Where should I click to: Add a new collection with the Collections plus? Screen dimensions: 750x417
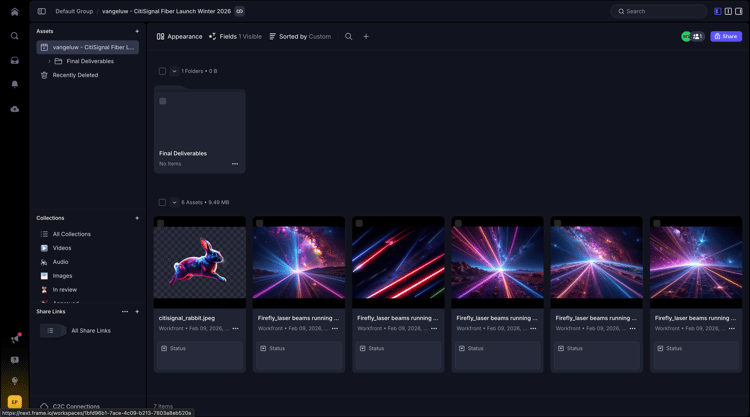click(x=137, y=218)
